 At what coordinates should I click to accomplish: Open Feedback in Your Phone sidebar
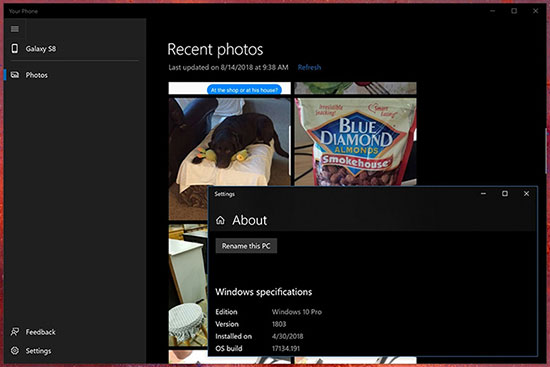coord(40,332)
